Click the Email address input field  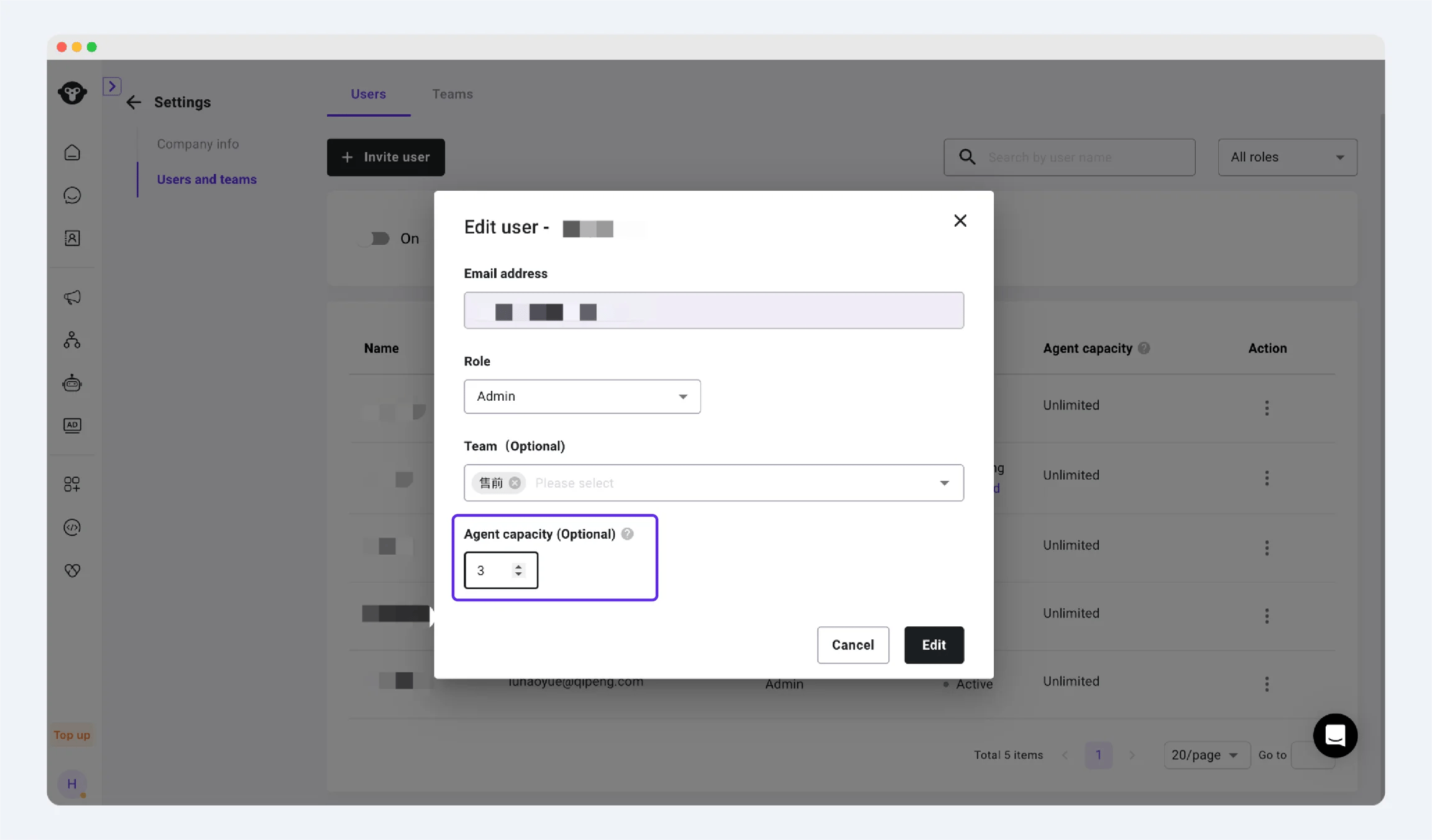tap(714, 311)
